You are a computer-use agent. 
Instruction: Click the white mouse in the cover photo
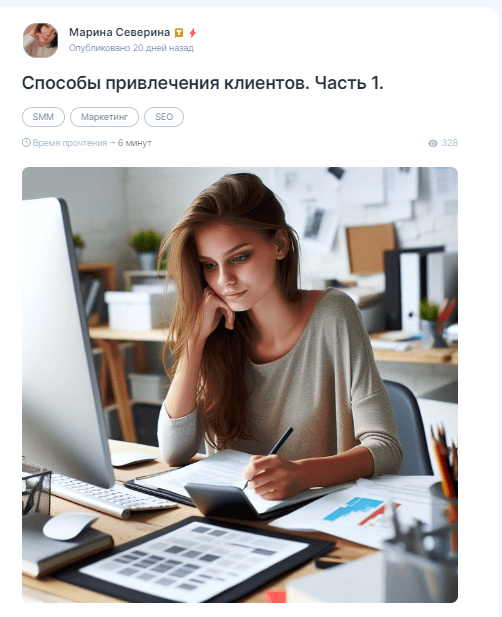tap(70, 526)
